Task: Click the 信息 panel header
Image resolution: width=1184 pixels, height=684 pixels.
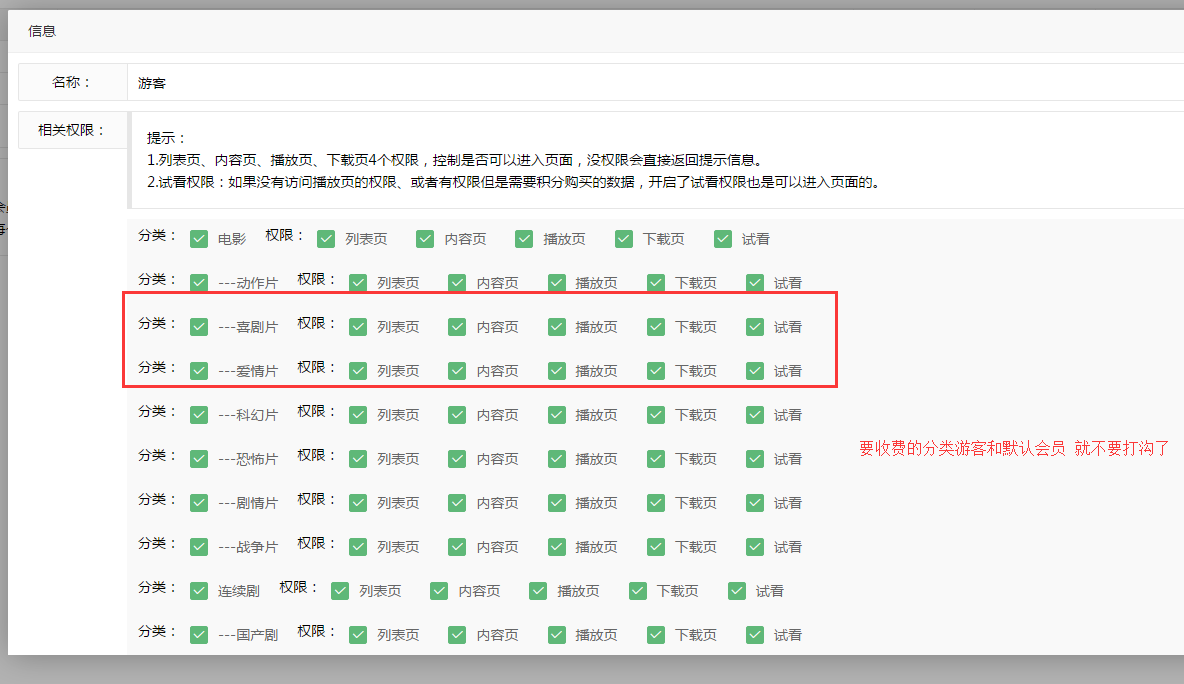Action: (44, 31)
